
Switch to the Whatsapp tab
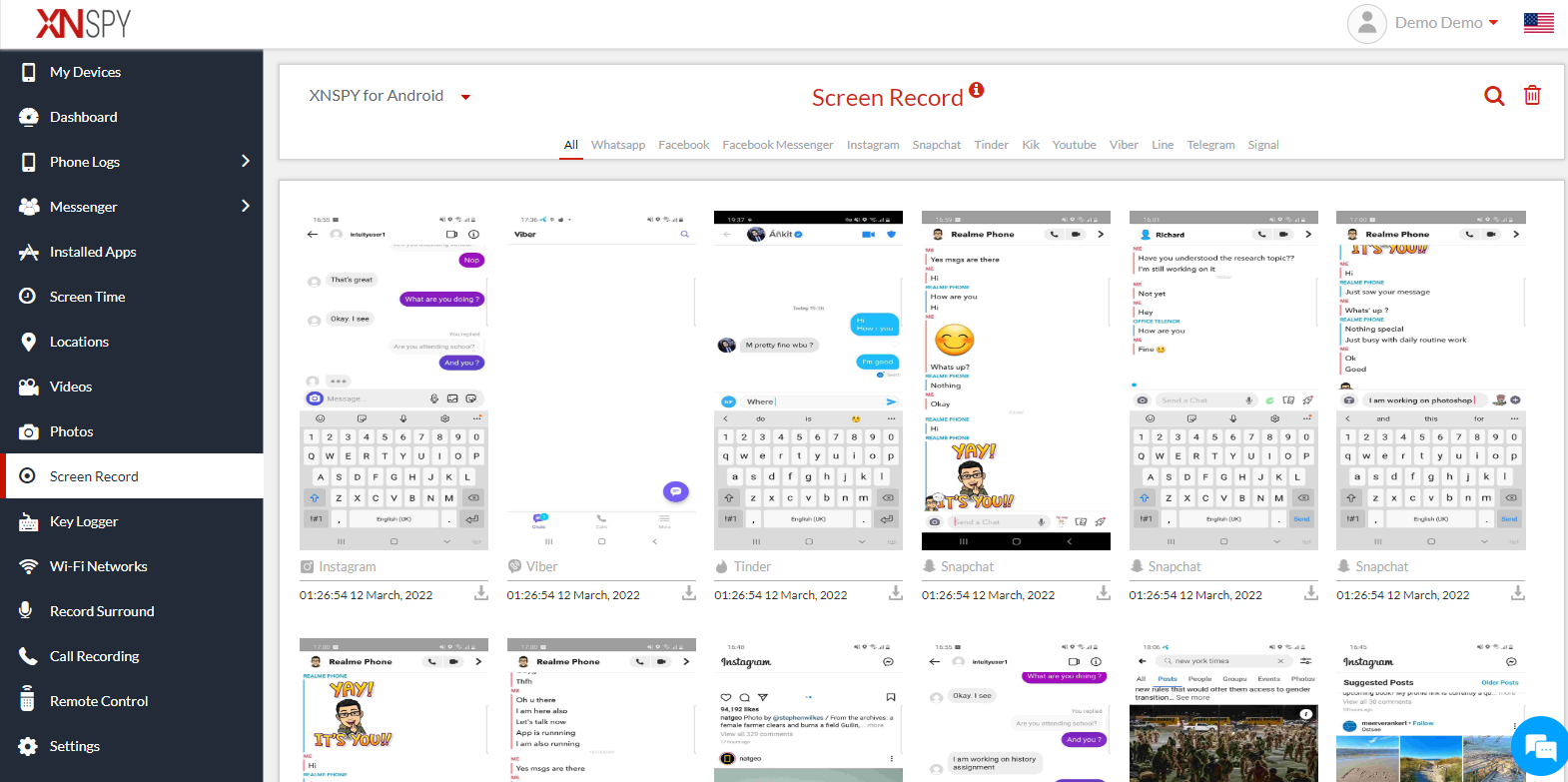click(618, 145)
